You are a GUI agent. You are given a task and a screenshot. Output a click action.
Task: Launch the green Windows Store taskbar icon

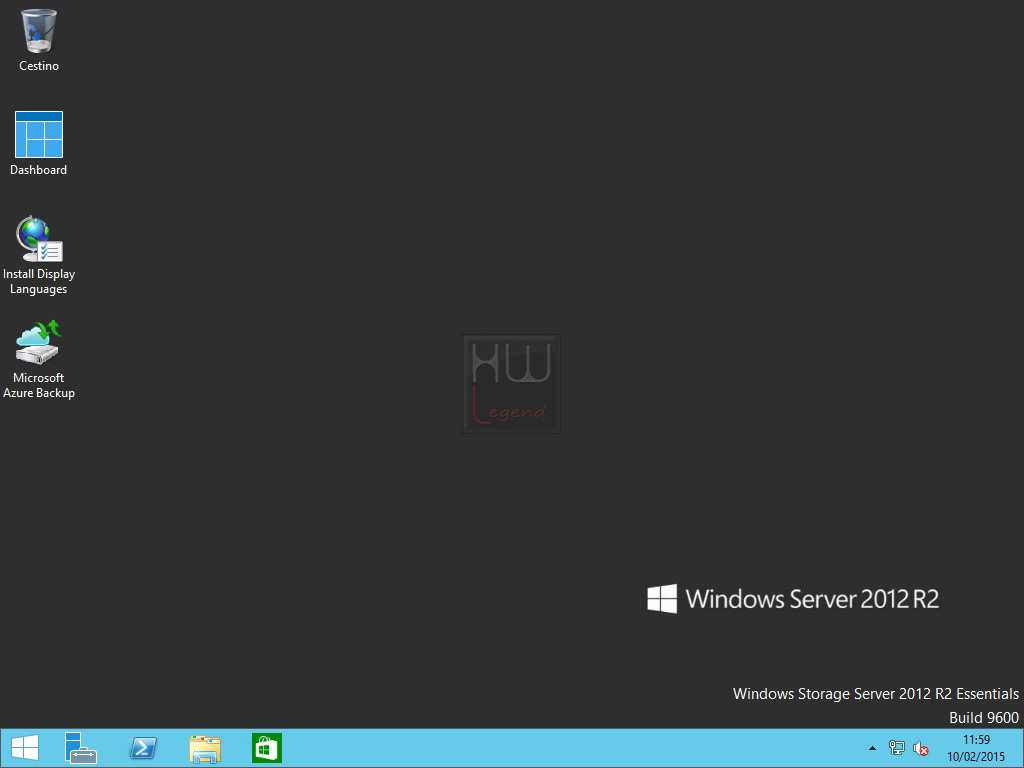coord(266,748)
